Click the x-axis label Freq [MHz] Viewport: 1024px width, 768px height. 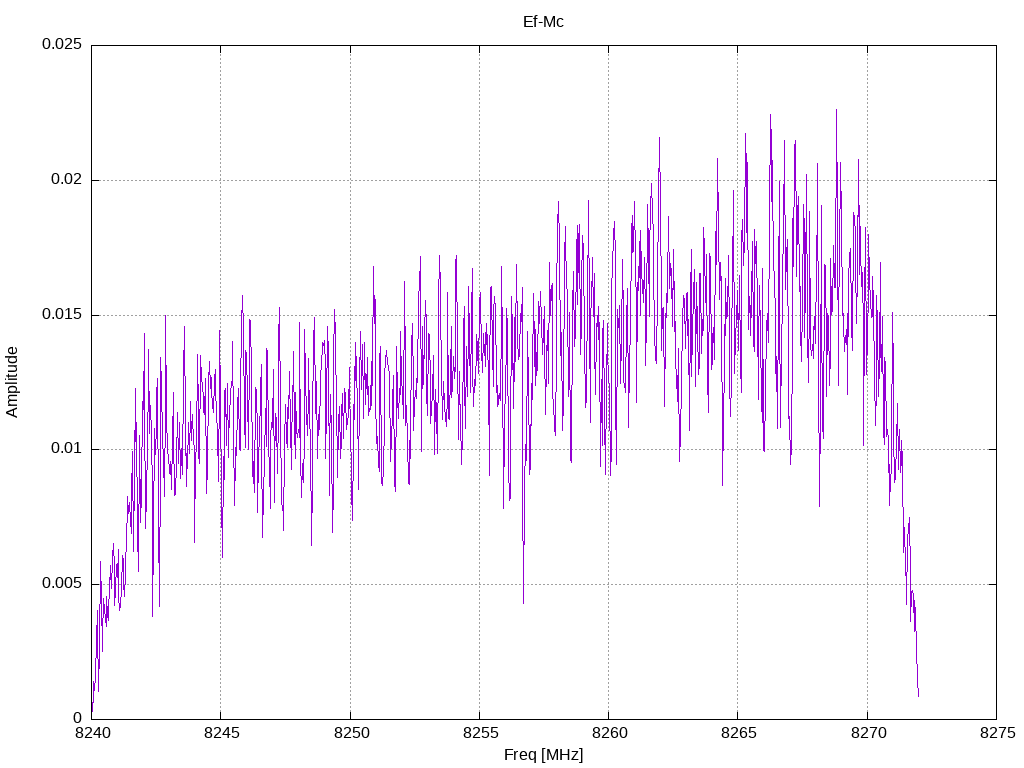(x=543, y=755)
